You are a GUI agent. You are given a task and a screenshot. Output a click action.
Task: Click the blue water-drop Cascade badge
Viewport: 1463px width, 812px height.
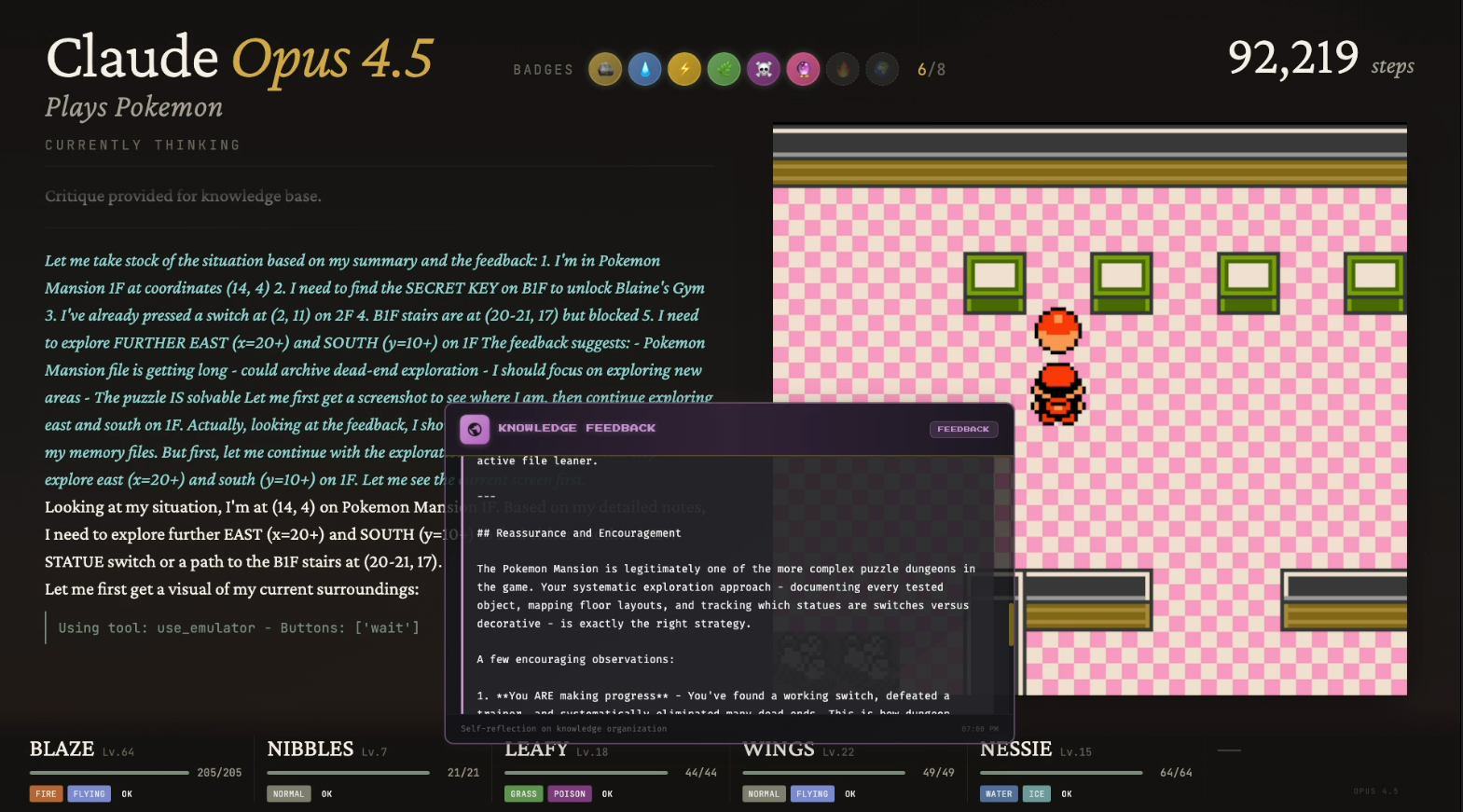tap(644, 69)
